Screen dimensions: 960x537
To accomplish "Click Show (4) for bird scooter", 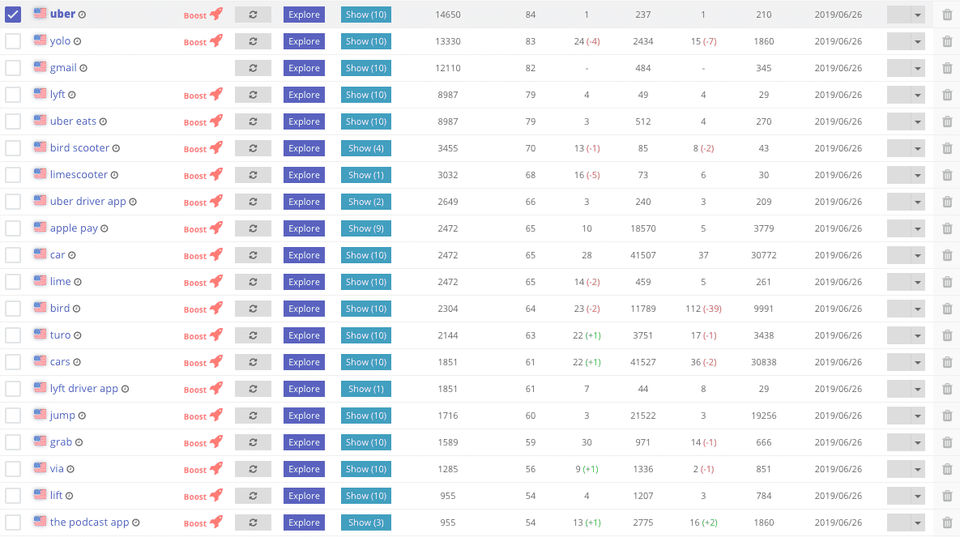I will point(366,148).
